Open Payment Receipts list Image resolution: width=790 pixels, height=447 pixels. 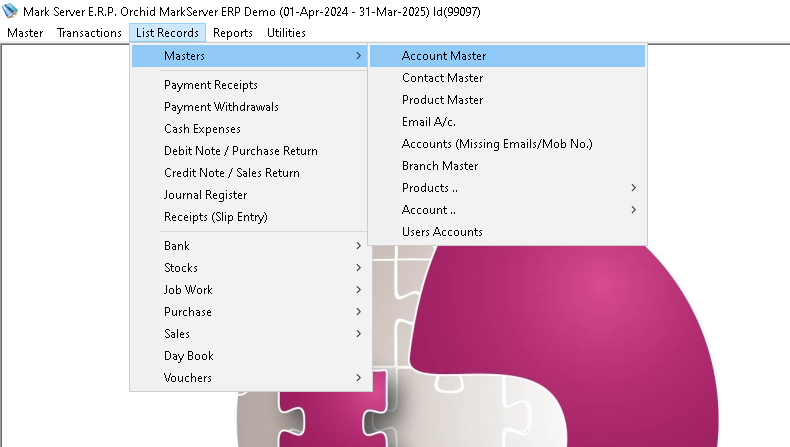249,85
